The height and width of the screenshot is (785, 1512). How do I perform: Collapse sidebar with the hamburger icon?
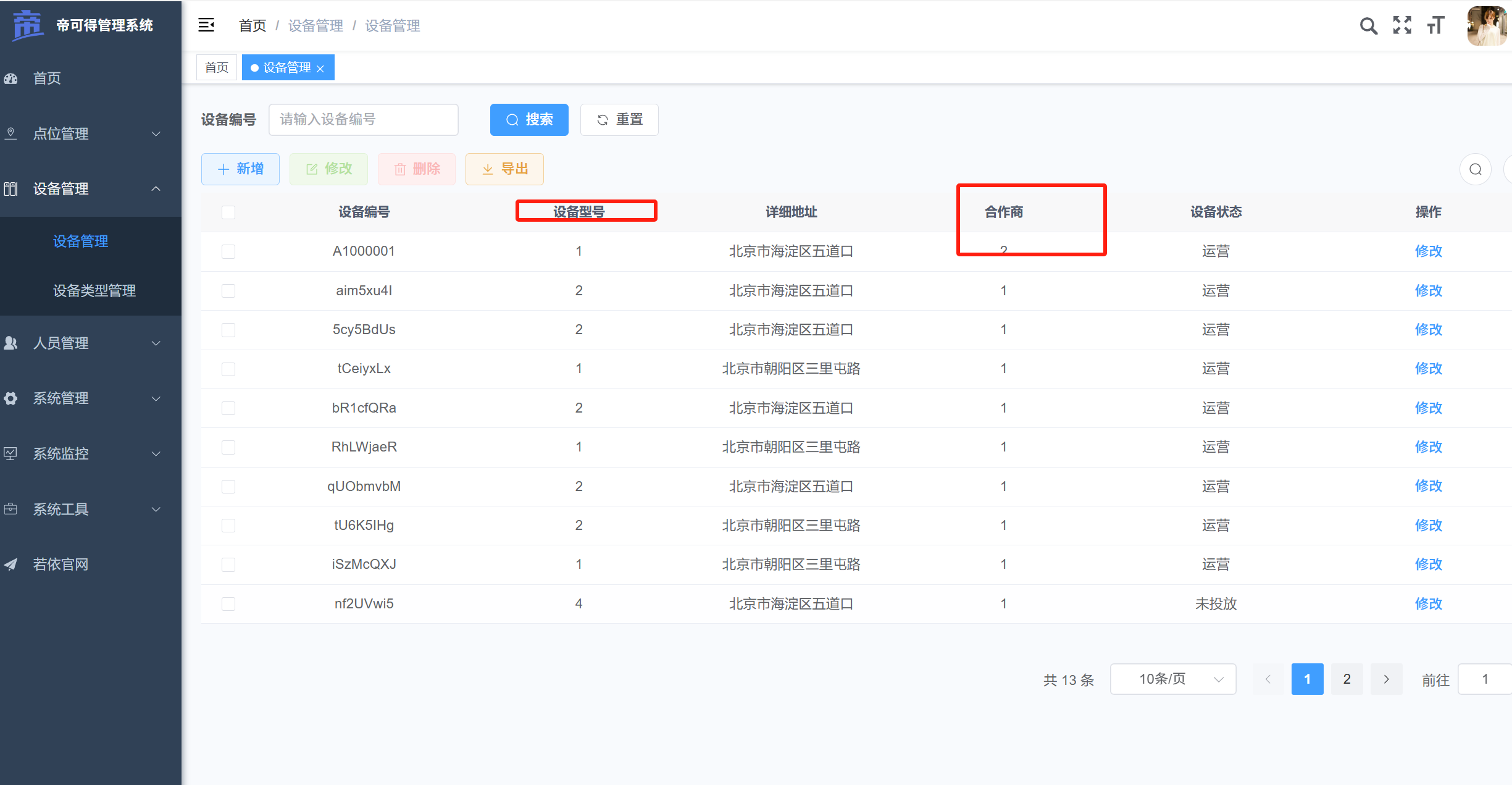pyautogui.click(x=206, y=25)
